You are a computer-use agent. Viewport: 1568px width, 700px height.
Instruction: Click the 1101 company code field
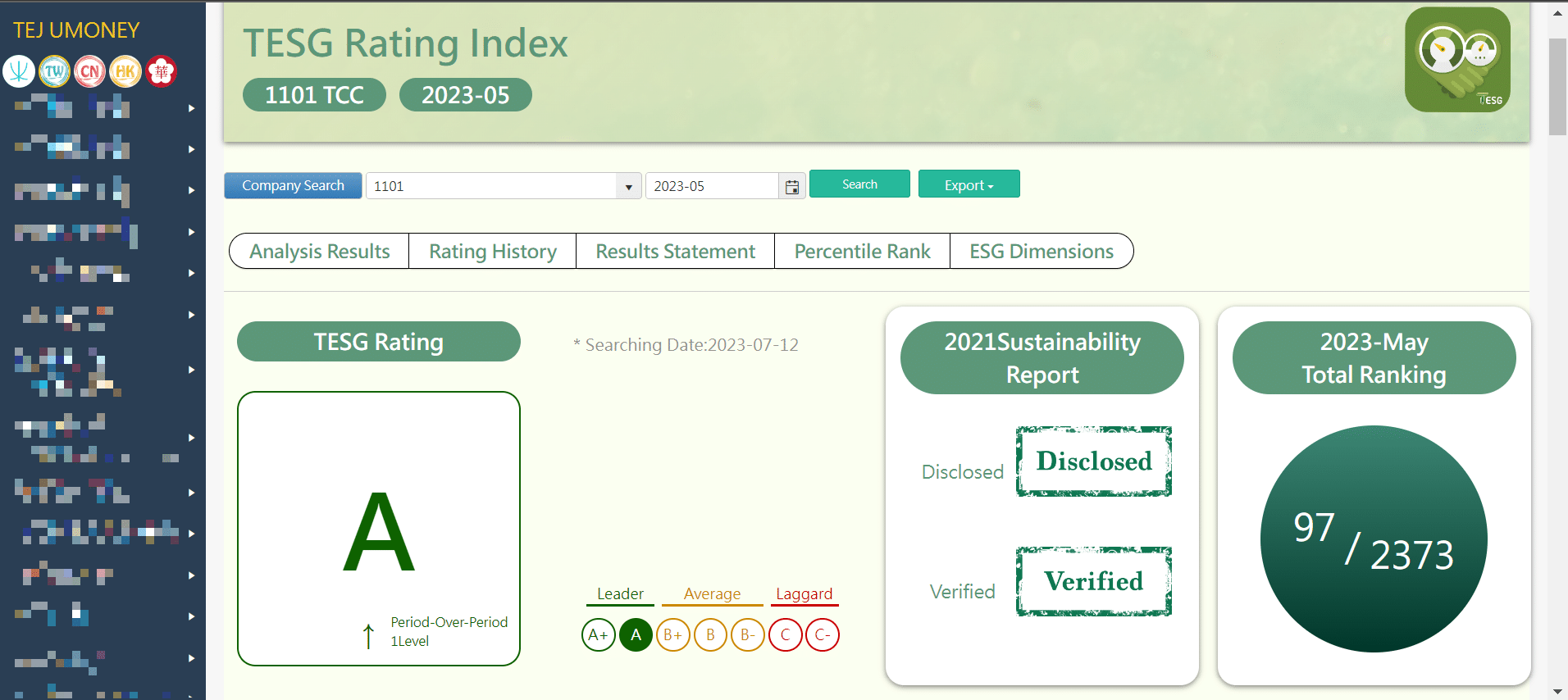[x=491, y=186]
